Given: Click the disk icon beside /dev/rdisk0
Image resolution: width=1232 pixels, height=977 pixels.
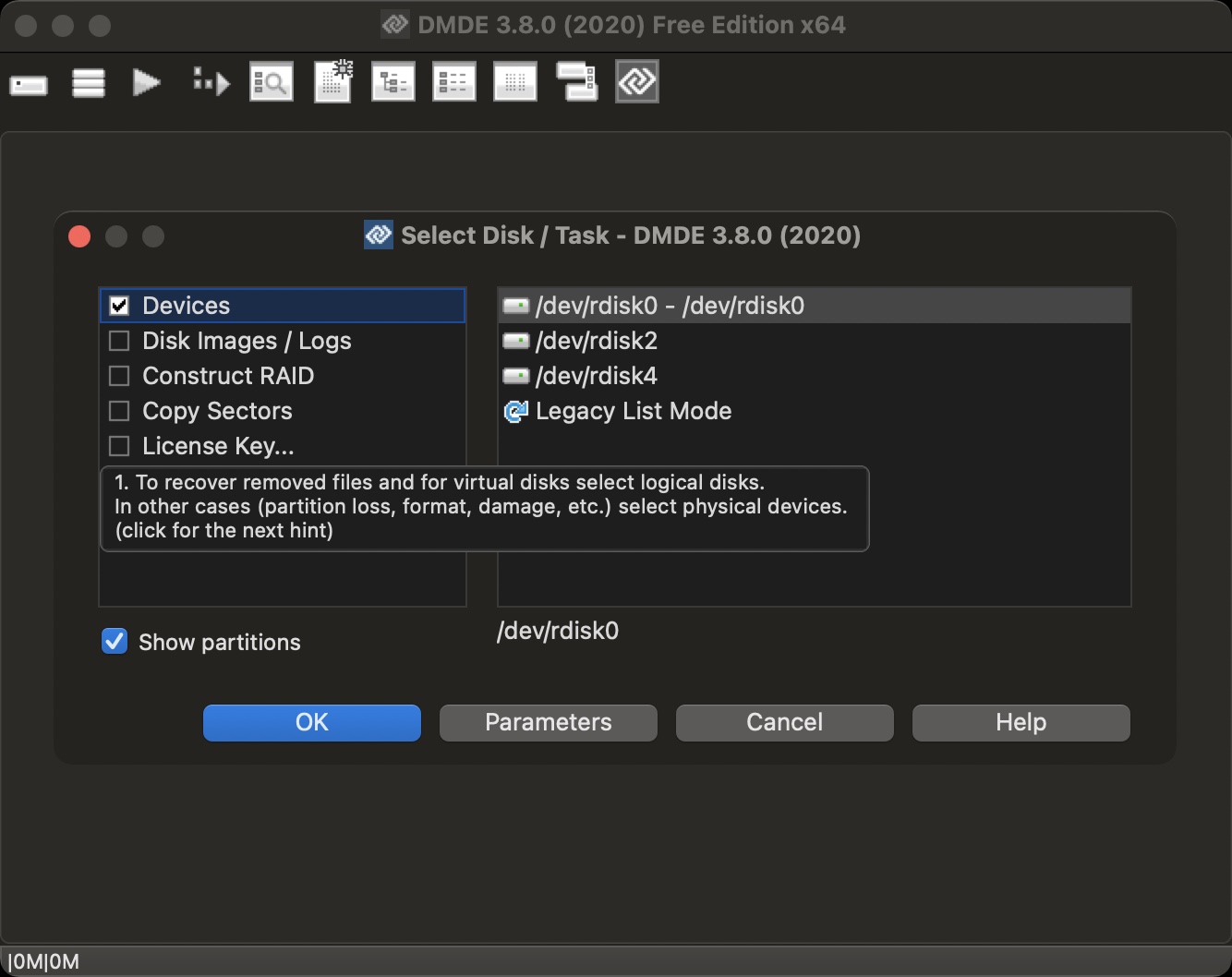Looking at the screenshot, I should click(515, 306).
